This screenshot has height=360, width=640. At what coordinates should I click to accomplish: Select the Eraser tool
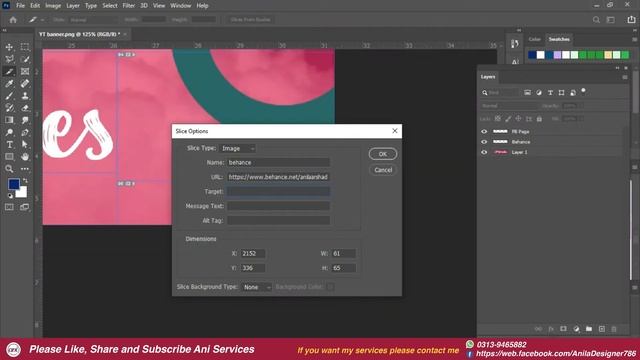point(25,108)
